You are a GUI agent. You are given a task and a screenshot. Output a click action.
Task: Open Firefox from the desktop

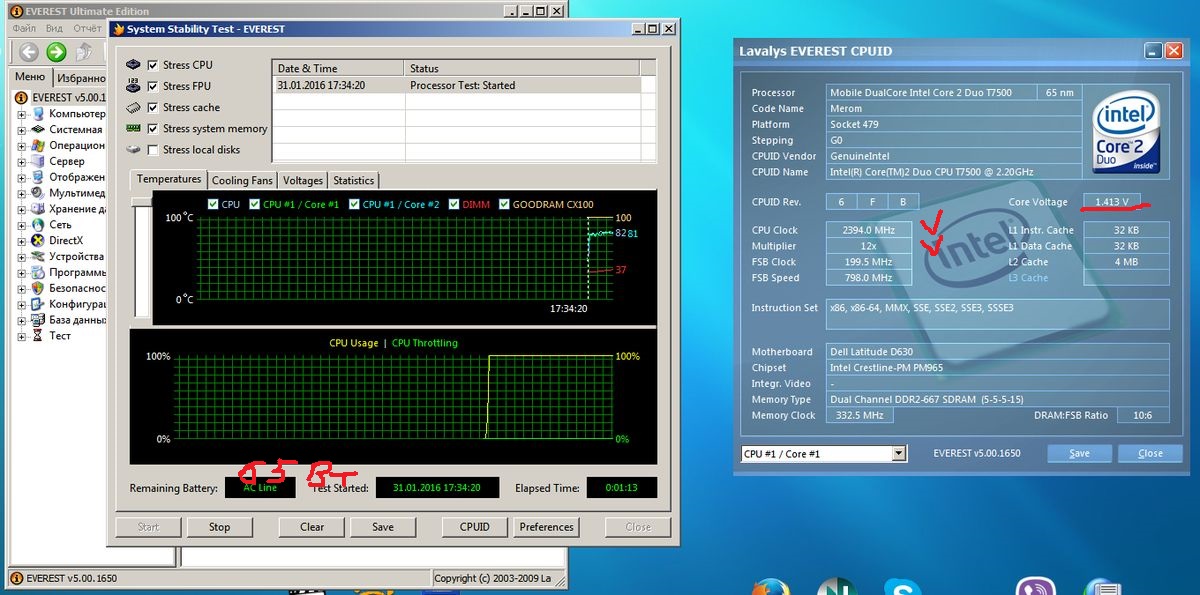[x=771, y=587]
